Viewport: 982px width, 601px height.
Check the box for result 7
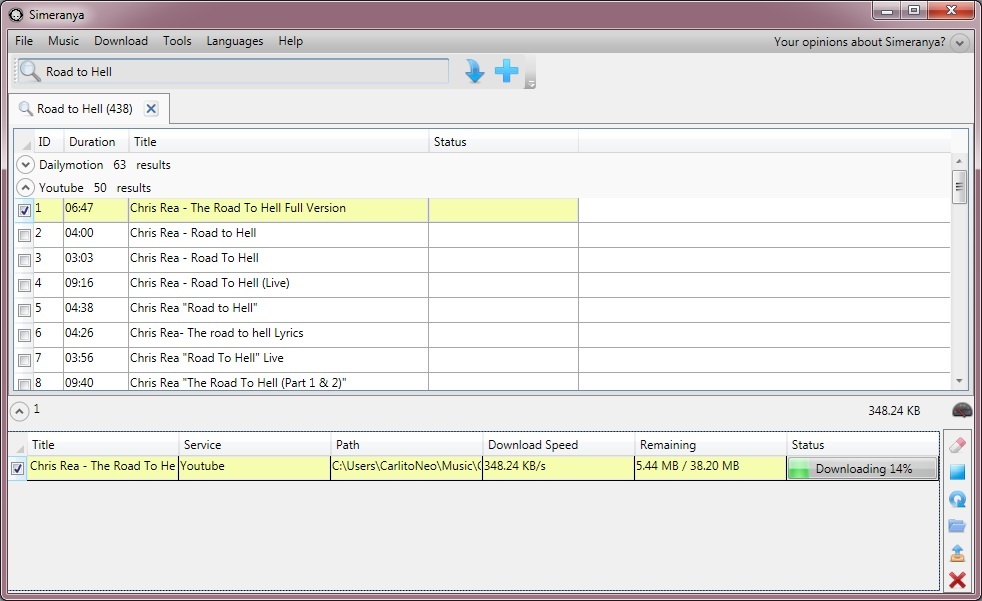point(24,361)
